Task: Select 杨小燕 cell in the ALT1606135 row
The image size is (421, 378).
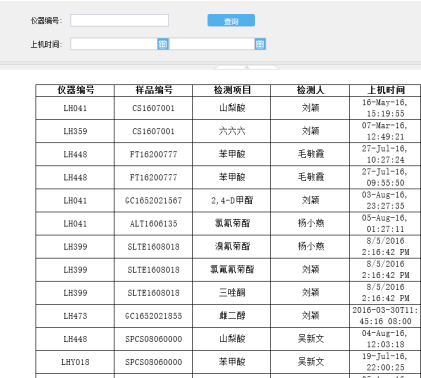Action: coord(310,224)
